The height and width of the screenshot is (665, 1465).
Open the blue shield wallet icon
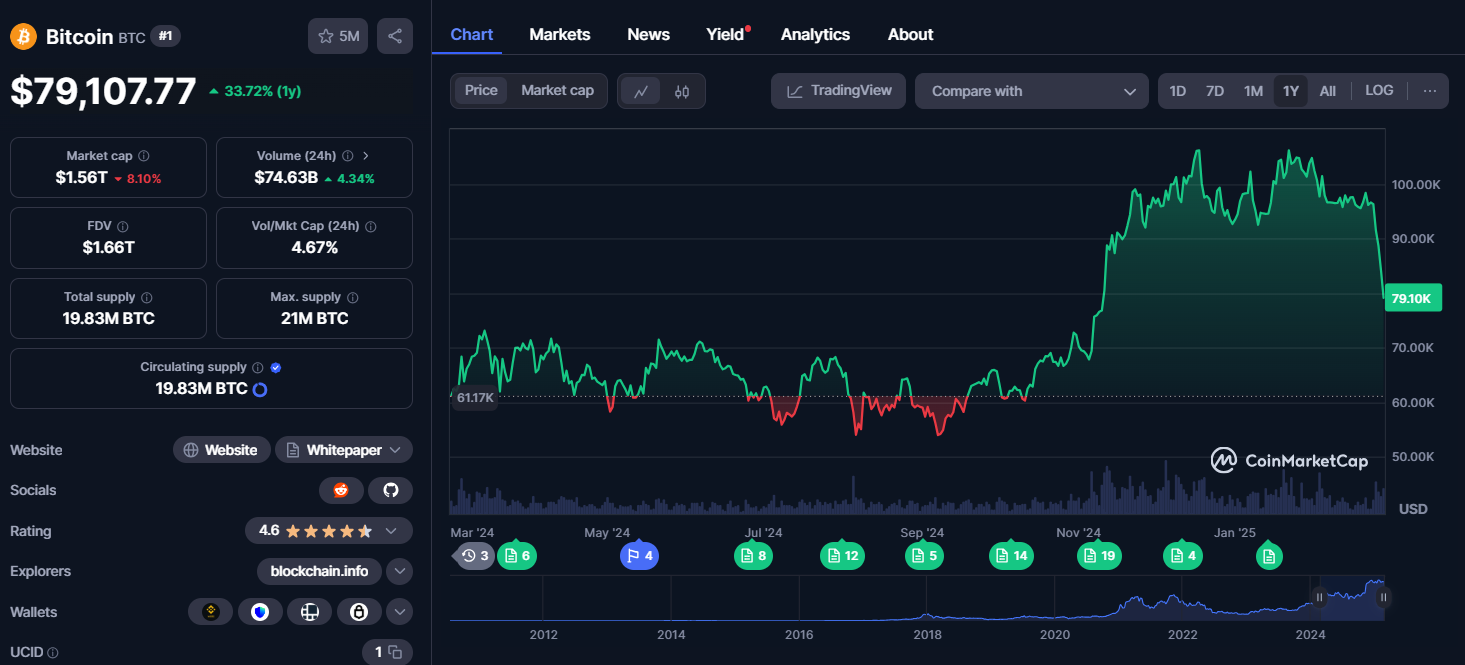[x=260, y=611]
